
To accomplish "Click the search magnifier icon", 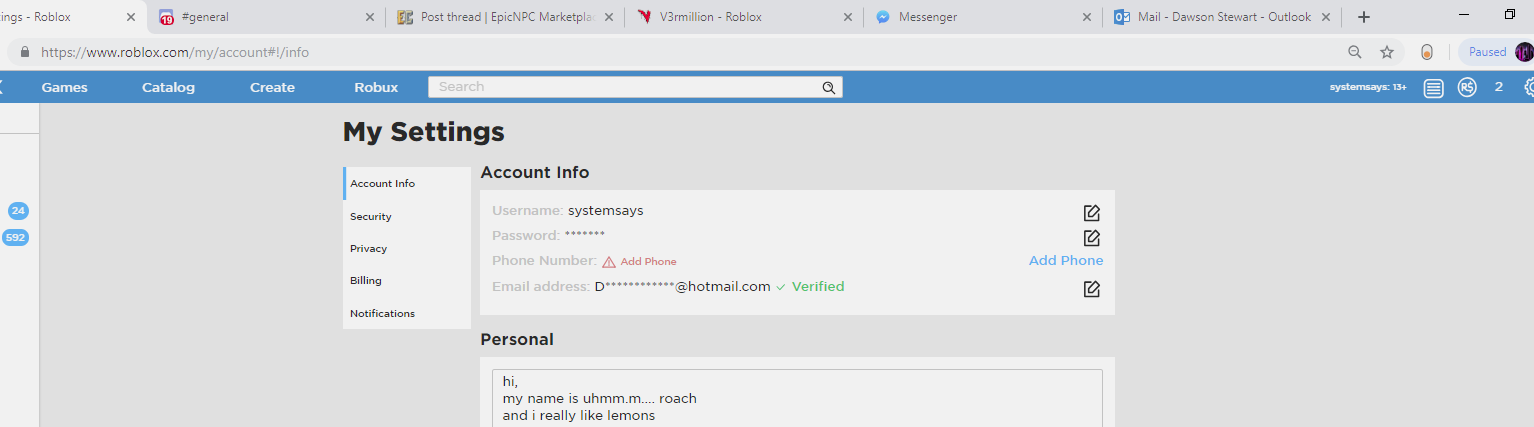I will [x=828, y=88].
